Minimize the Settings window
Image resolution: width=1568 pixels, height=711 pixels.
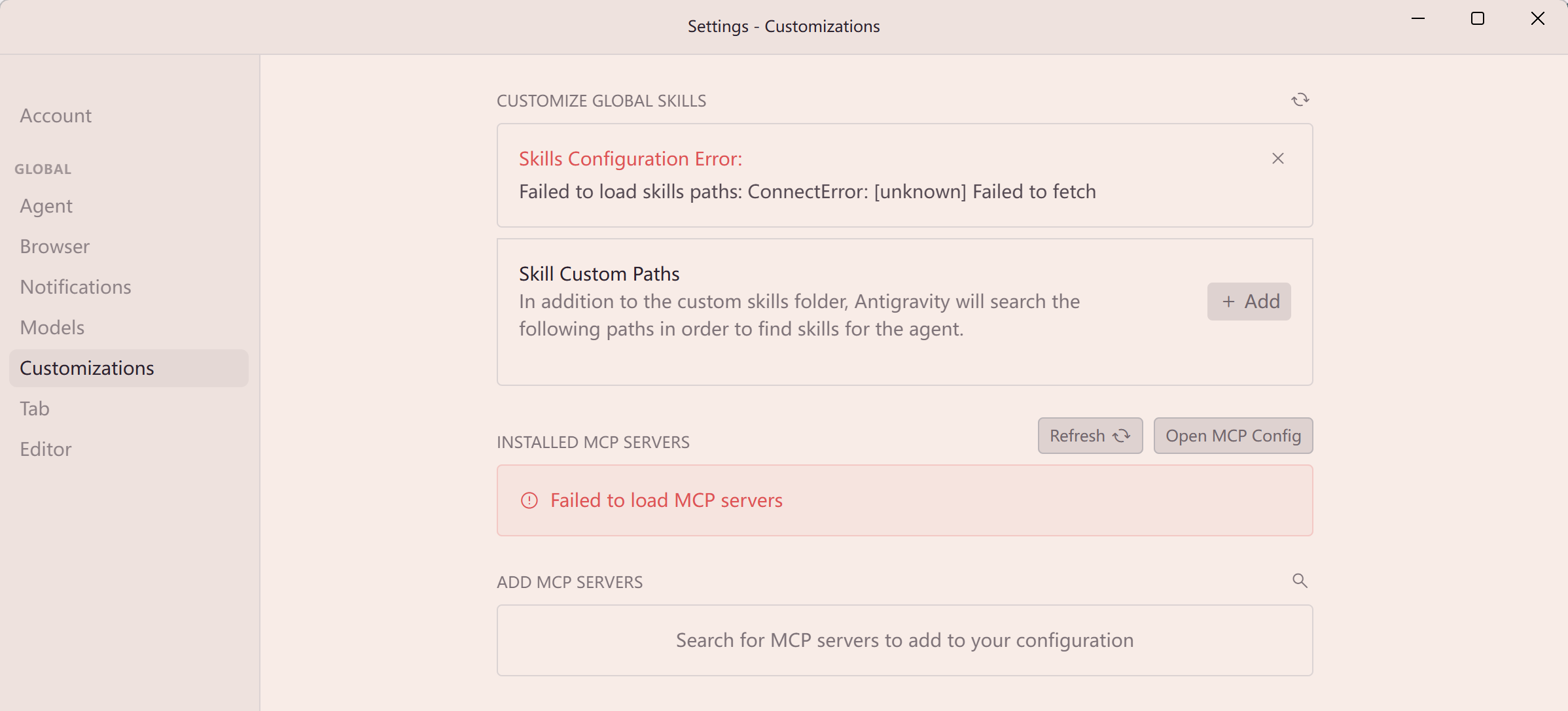[1418, 18]
